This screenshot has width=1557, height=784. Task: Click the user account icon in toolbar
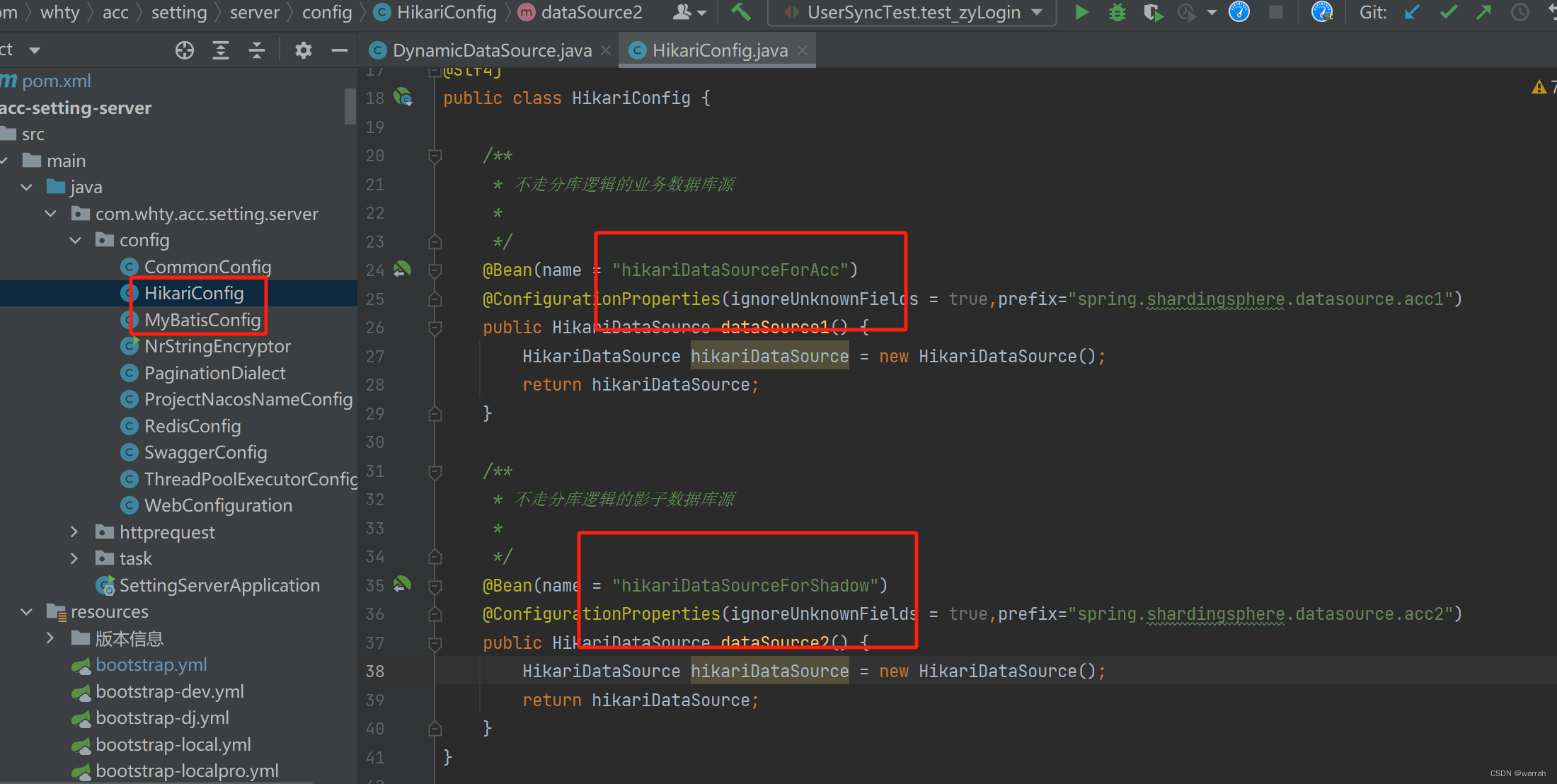683,12
